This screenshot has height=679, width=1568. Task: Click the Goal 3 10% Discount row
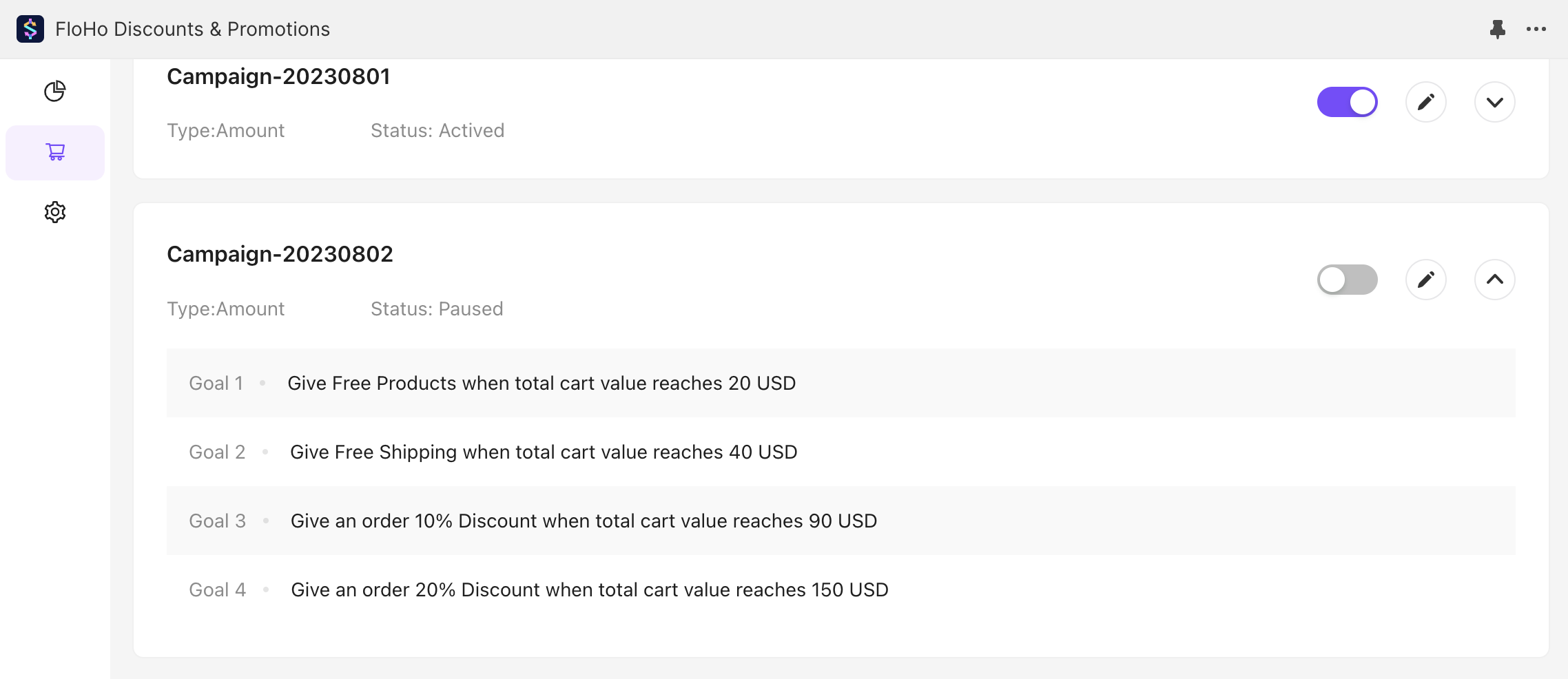point(583,521)
